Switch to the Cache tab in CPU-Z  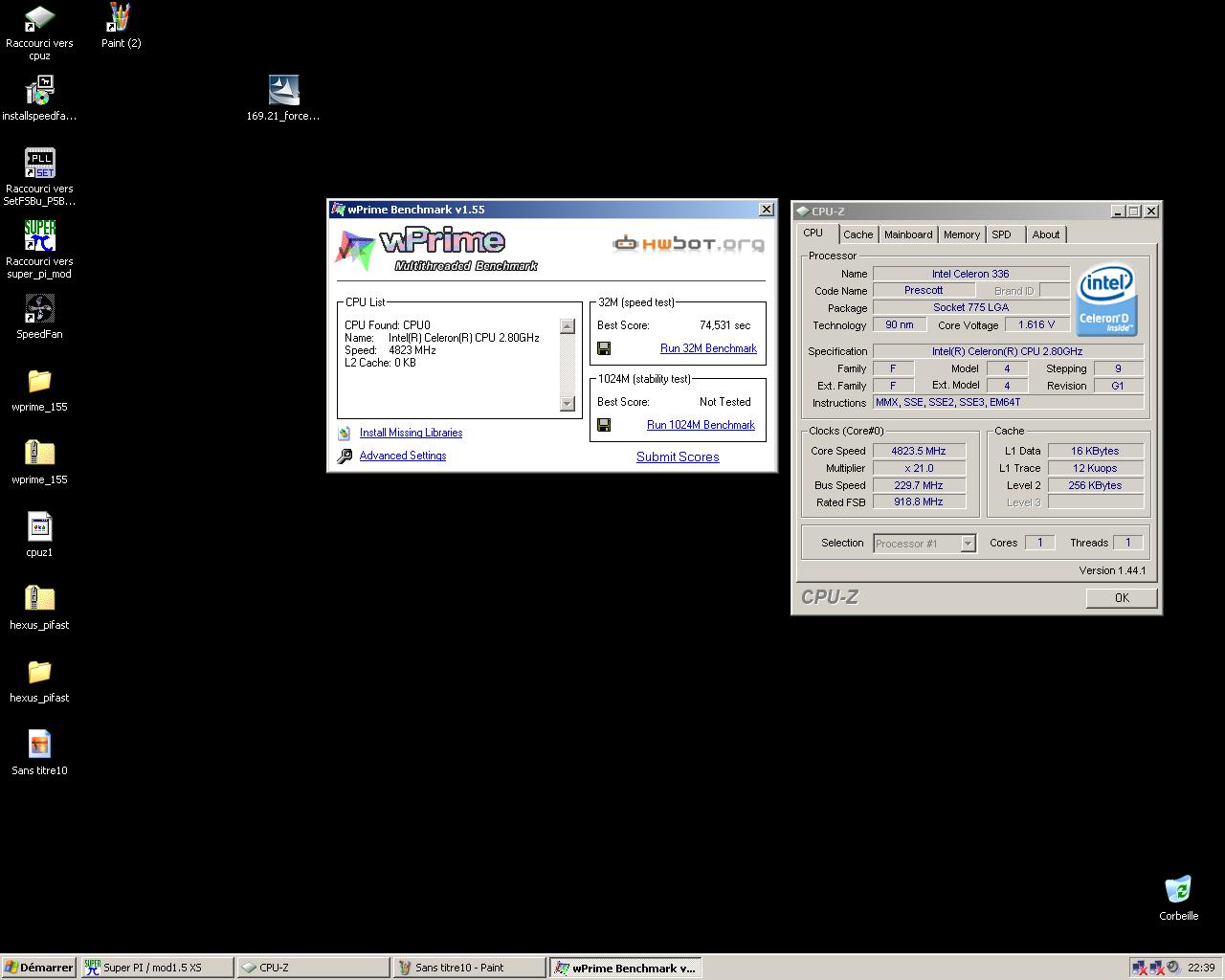[857, 234]
